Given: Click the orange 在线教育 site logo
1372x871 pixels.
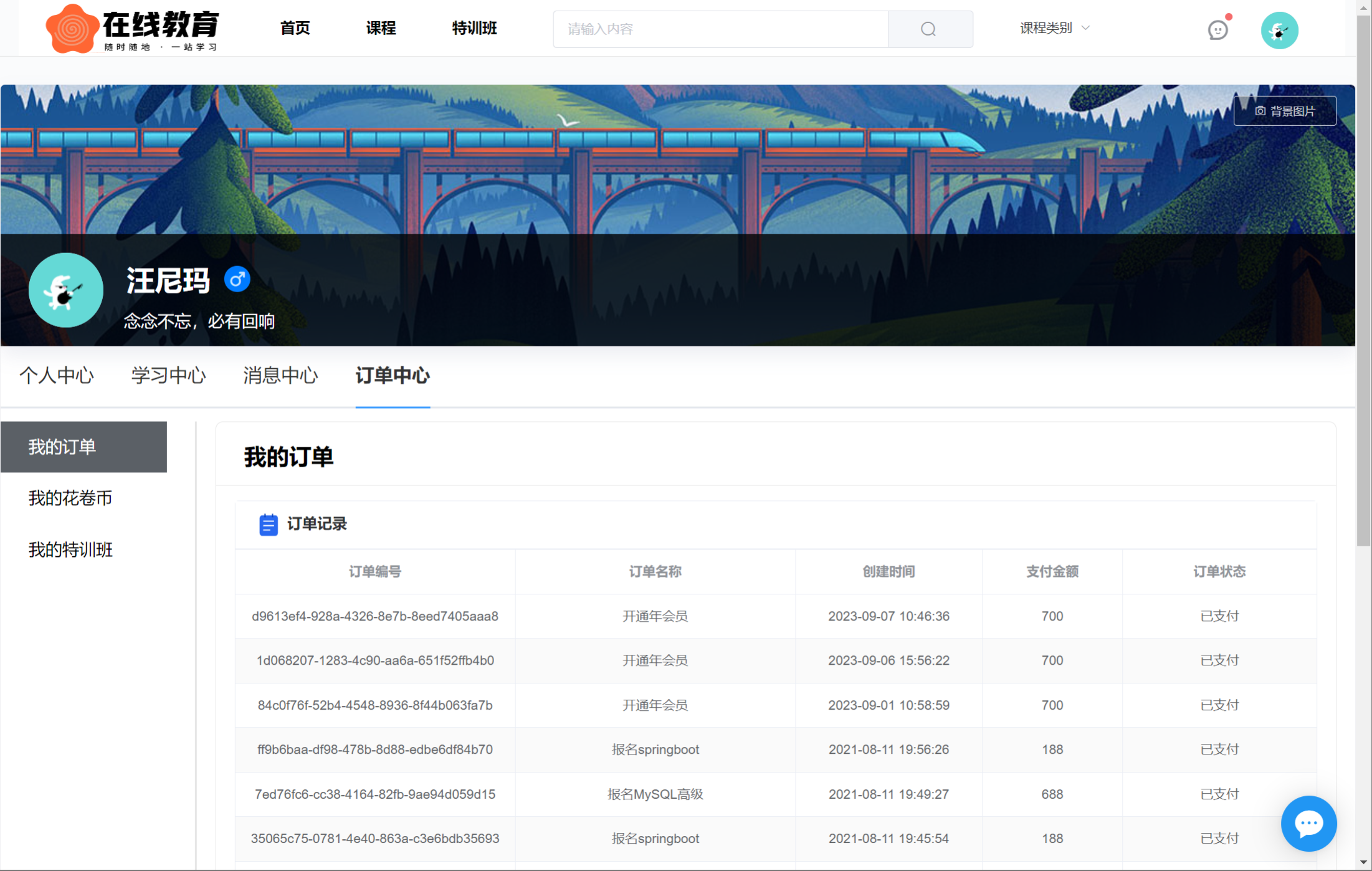Looking at the screenshot, I should 73,28.
